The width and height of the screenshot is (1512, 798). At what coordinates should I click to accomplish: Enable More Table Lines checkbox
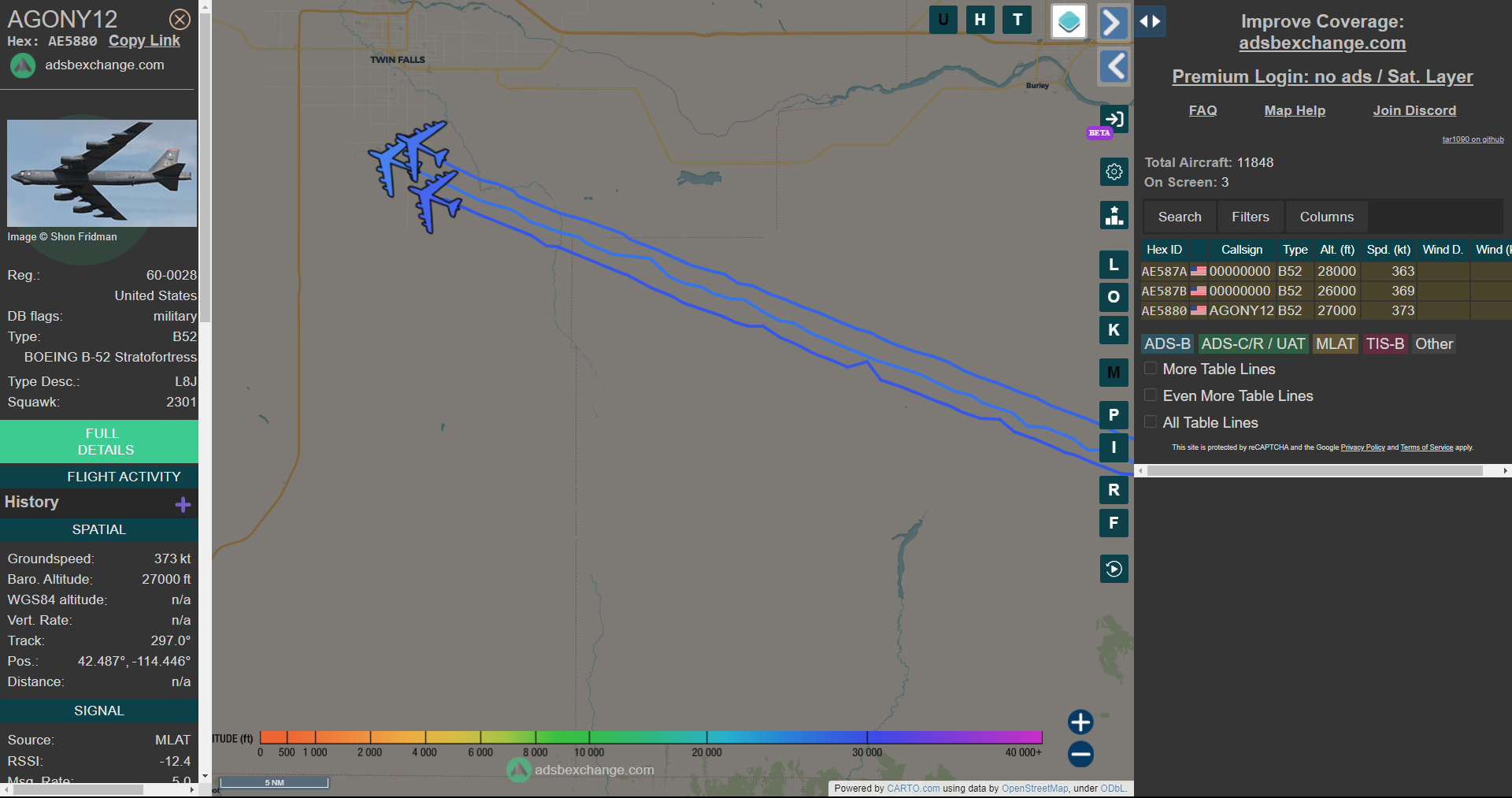[x=1151, y=369]
